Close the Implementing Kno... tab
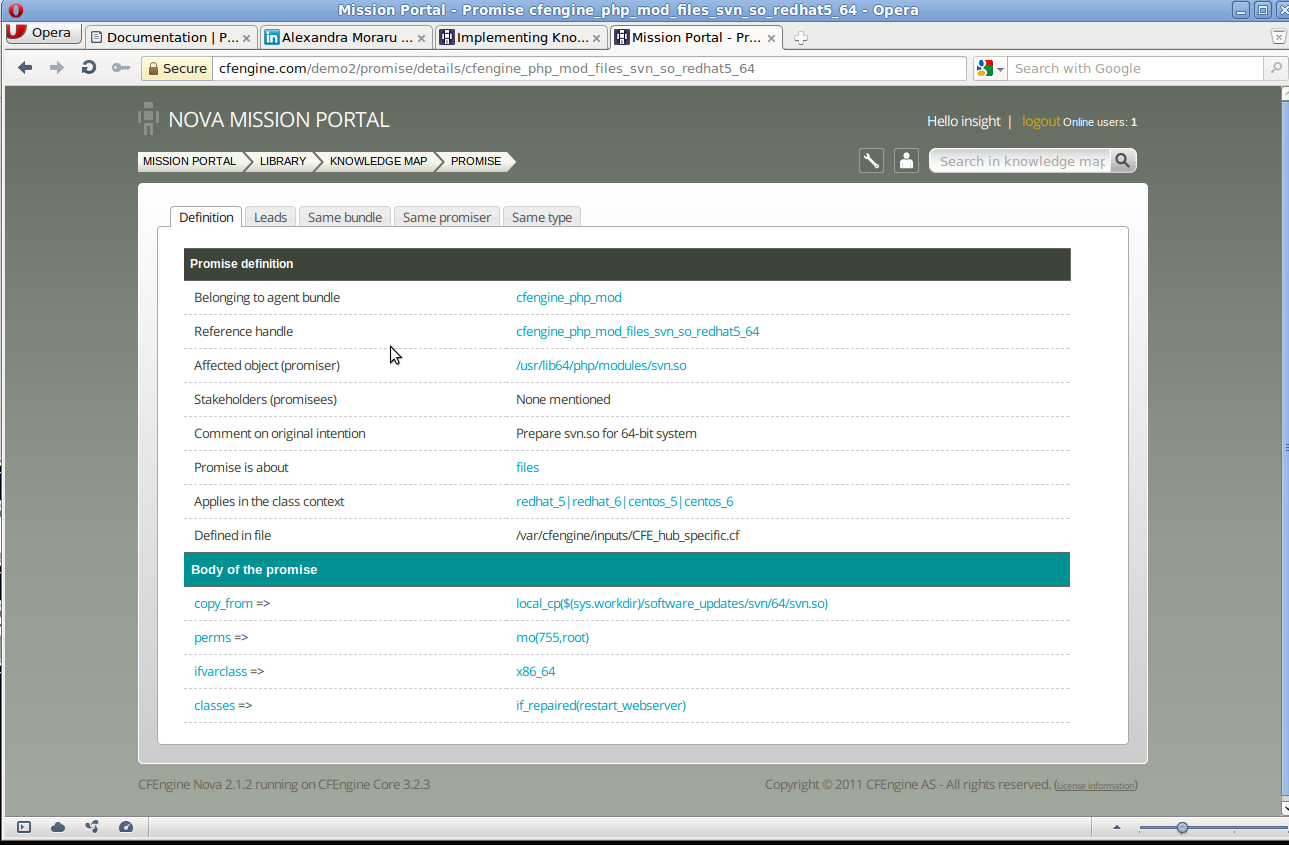This screenshot has height=845, width=1289. [597, 38]
